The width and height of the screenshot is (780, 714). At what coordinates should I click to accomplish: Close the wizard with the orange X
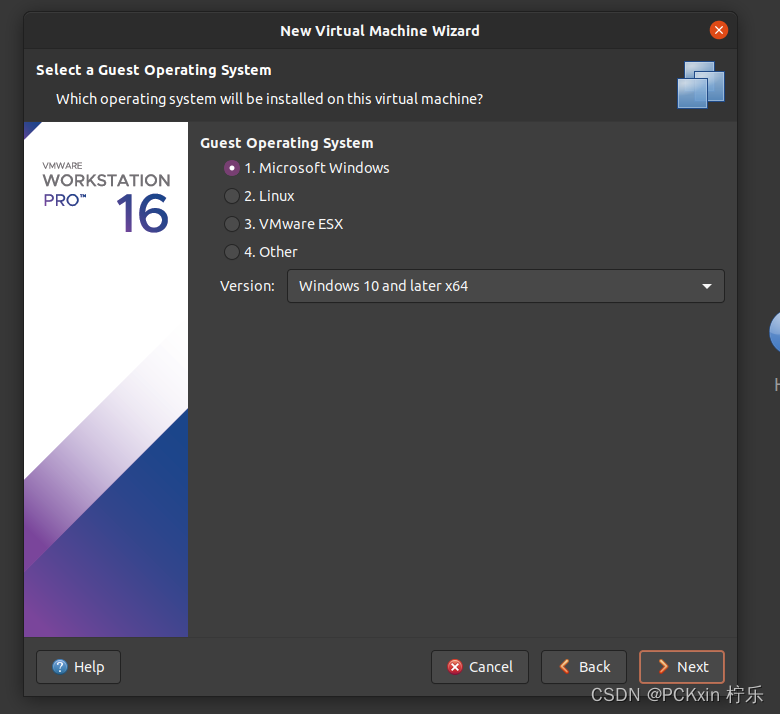point(718,30)
